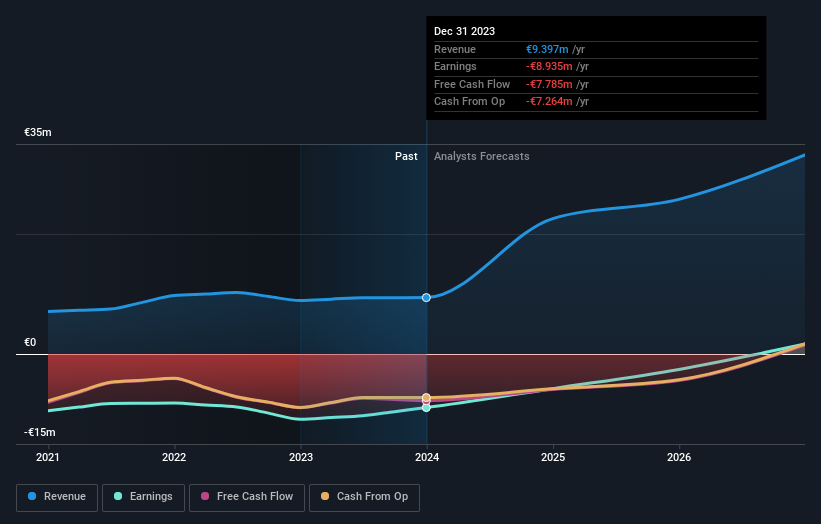Click the -€8.935m earnings value in tooltip

(x=549, y=66)
